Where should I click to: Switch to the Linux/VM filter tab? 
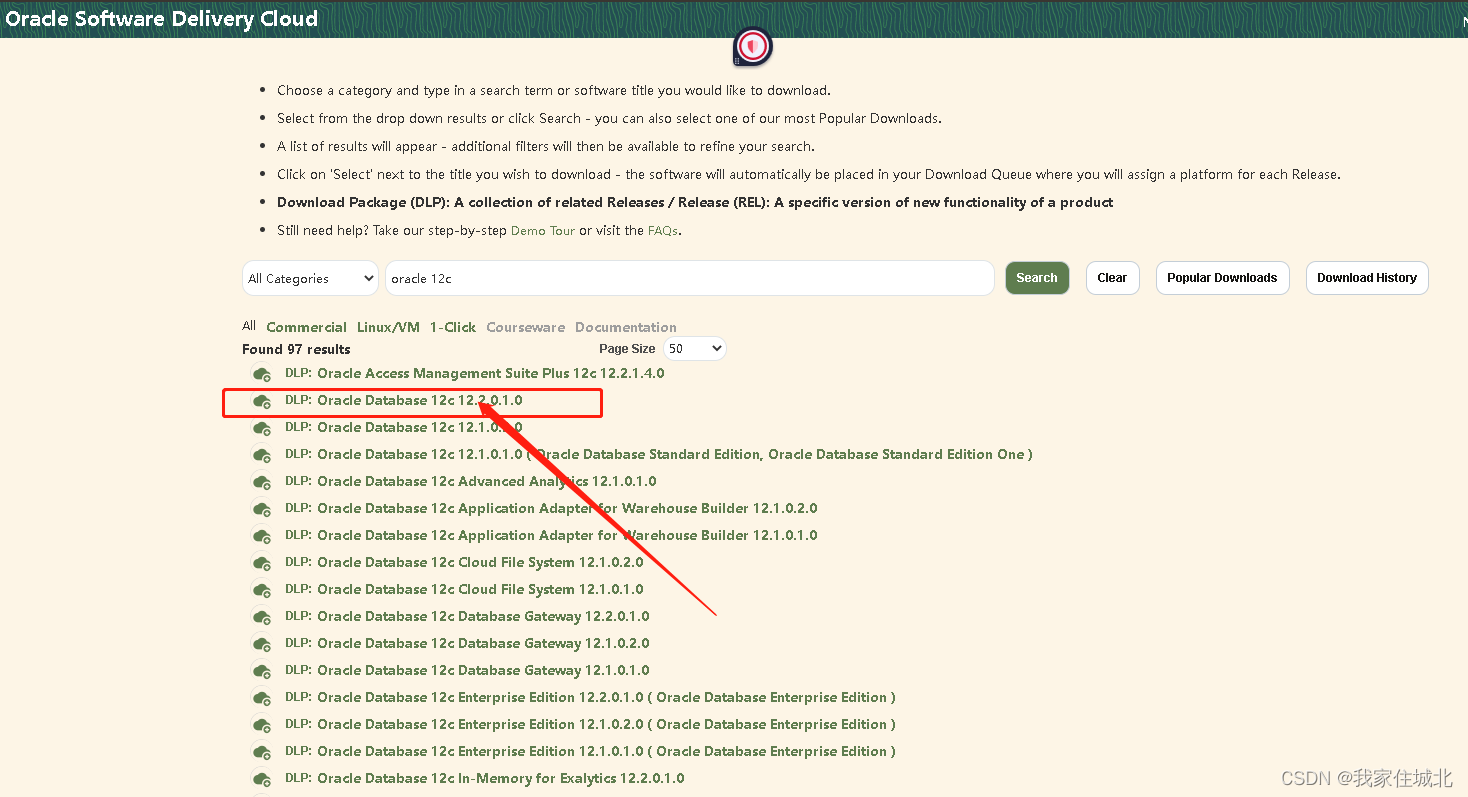[388, 327]
